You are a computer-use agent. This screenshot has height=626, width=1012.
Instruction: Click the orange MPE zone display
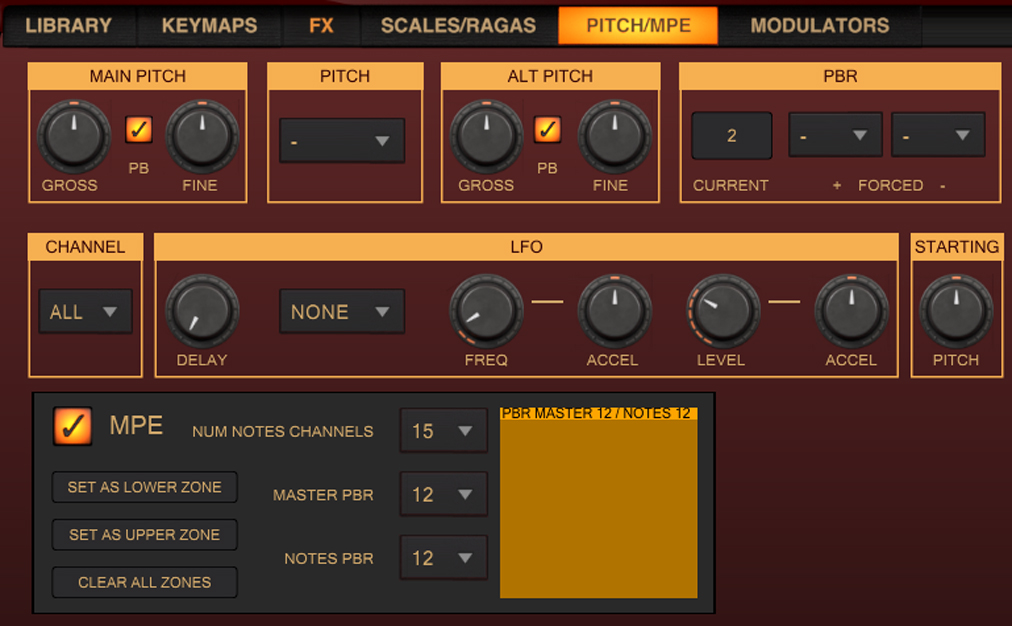[x=598, y=503]
